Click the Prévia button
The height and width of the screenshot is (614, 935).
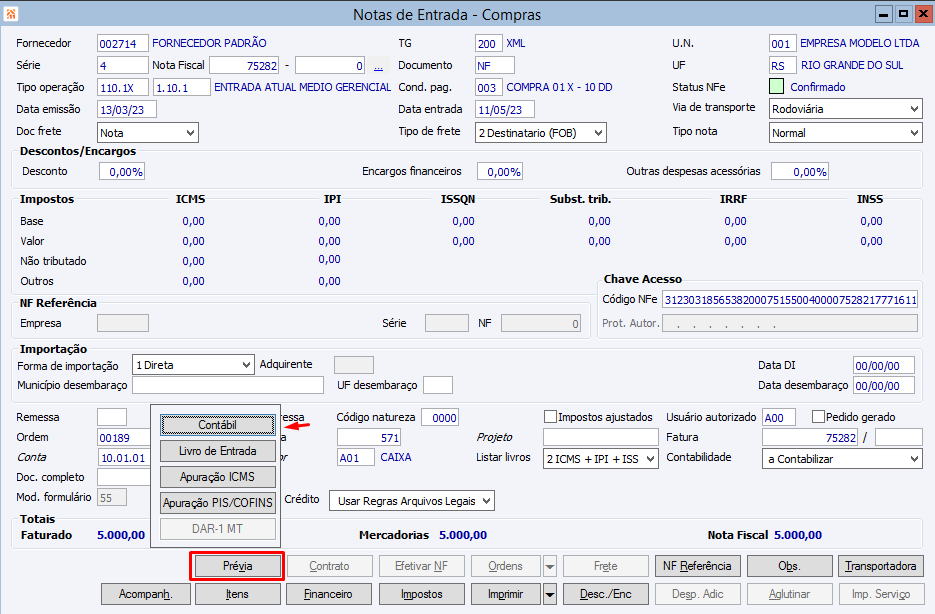click(237, 566)
